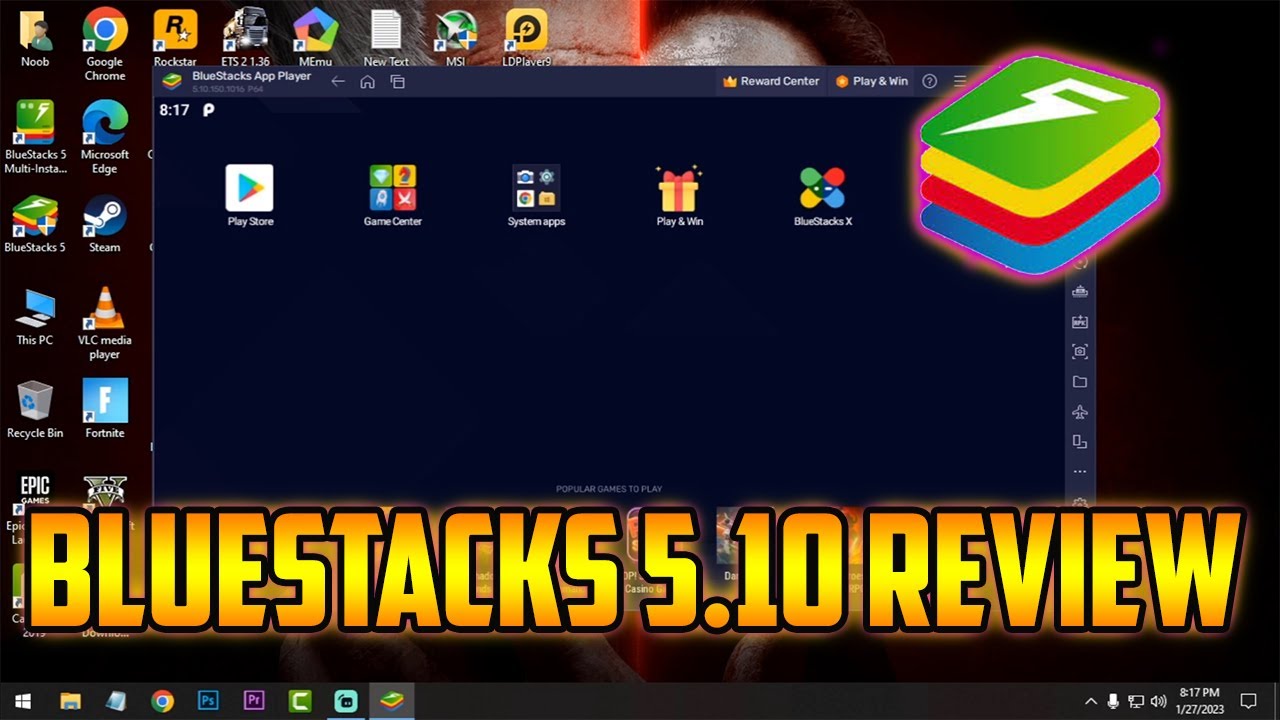This screenshot has height=720, width=1280.
Task: Open the VLC media player shortcut
Action: (x=104, y=323)
